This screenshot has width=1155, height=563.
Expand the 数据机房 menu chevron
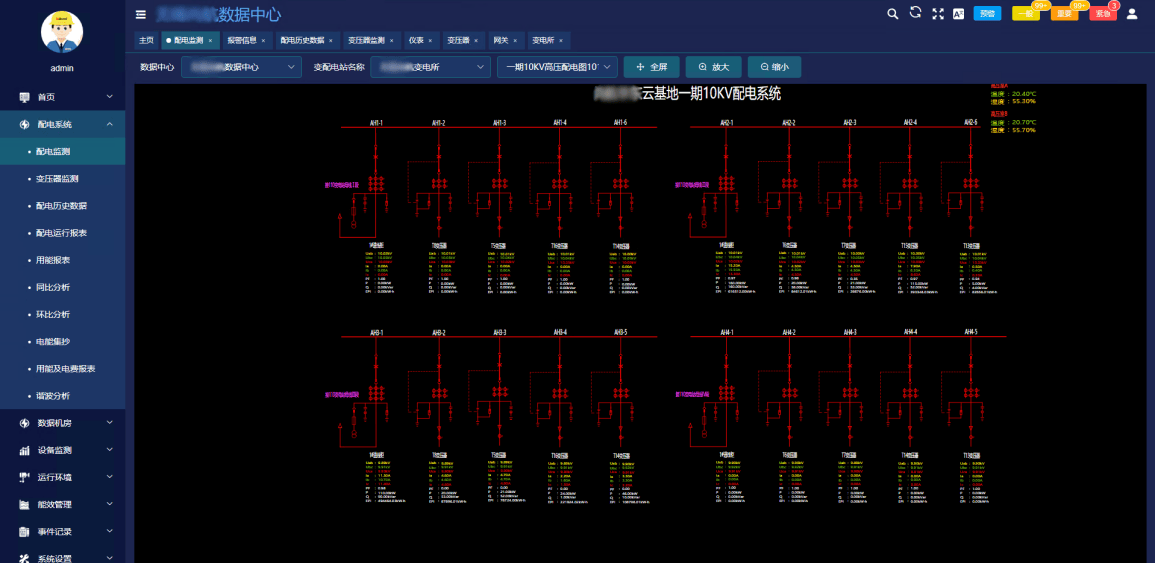point(110,423)
